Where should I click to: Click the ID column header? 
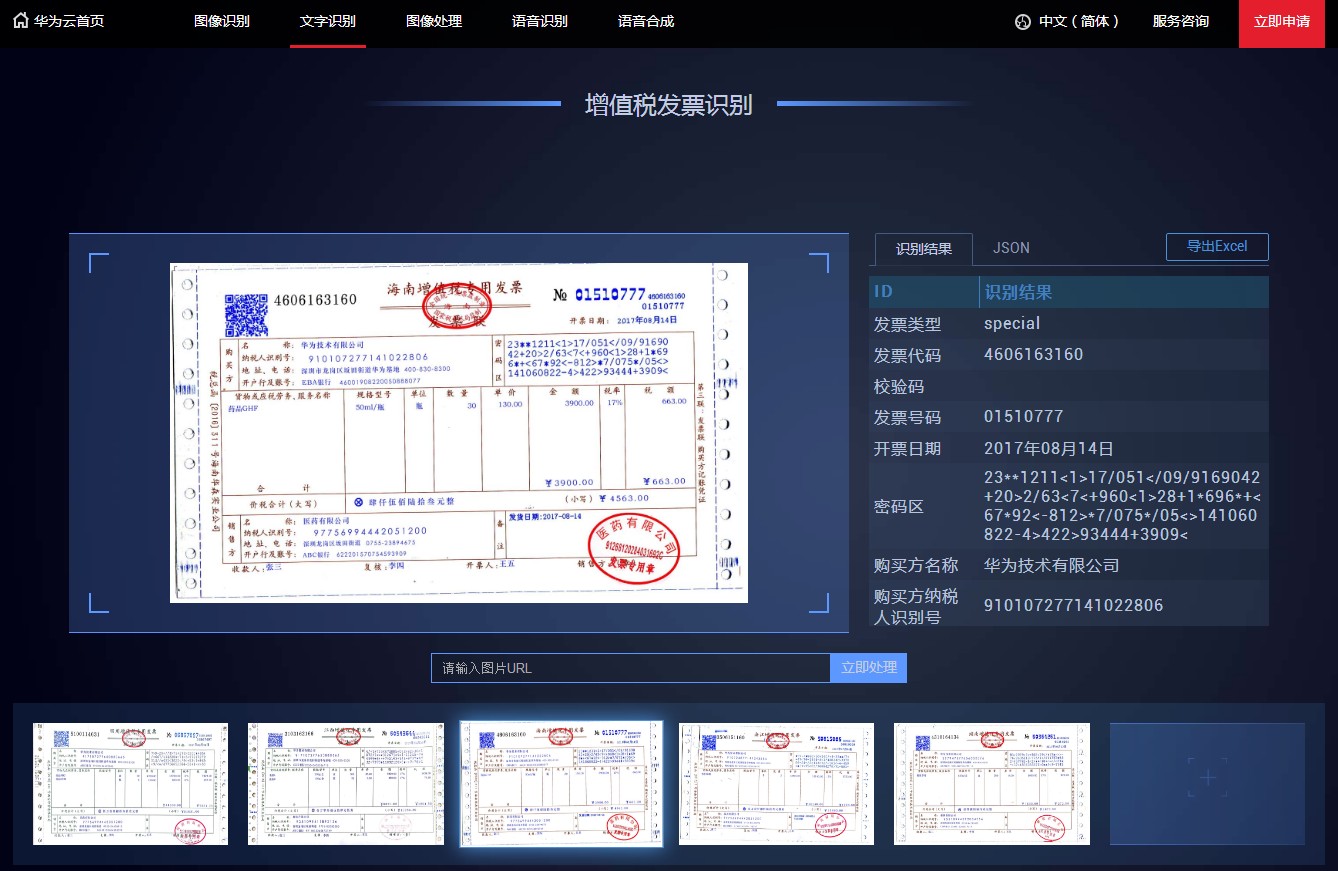pos(883,292)
